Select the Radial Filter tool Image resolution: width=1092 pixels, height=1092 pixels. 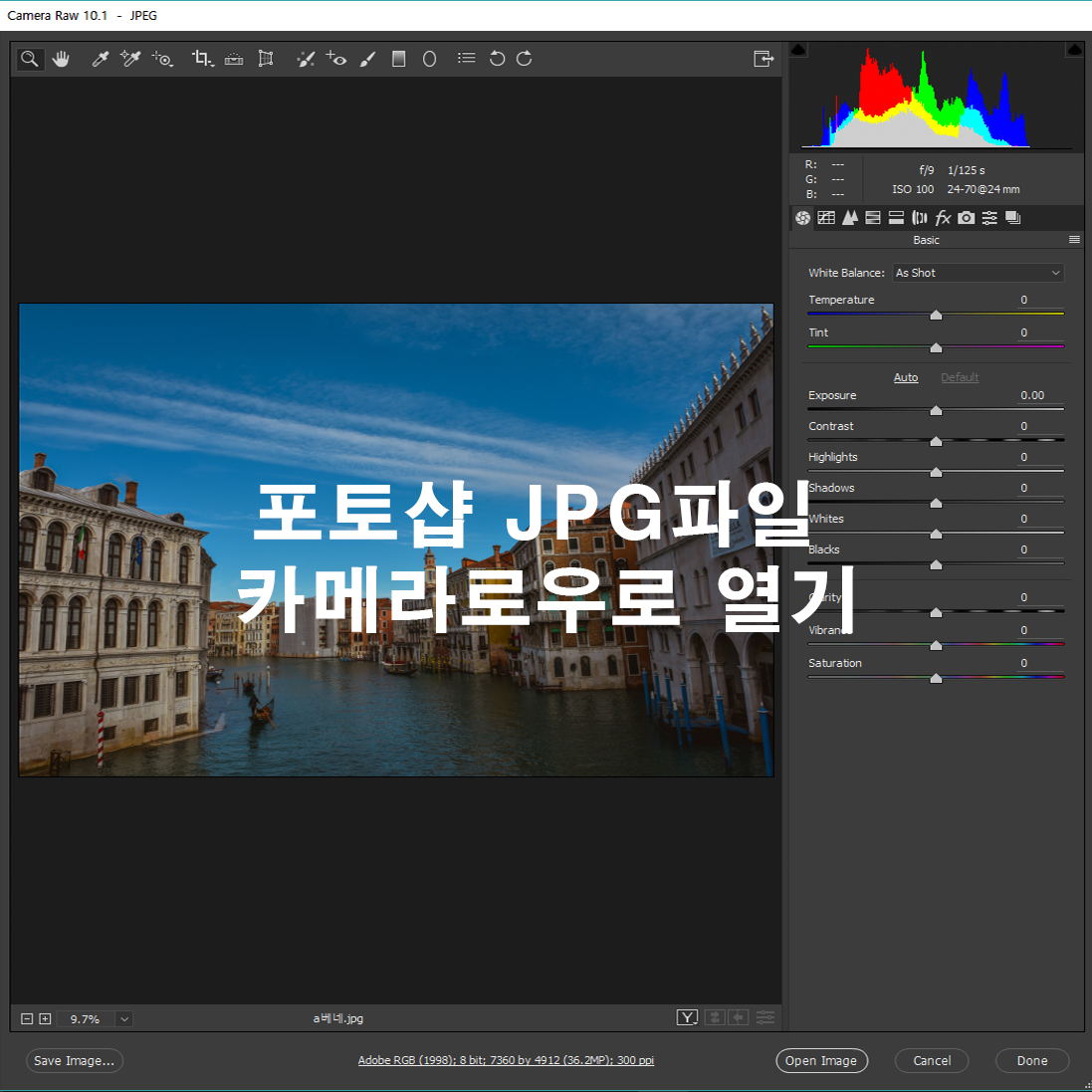[x=430, y=59]
